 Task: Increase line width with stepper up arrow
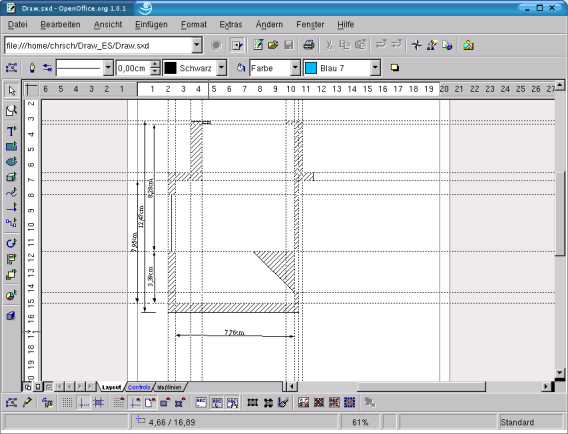pyautogui.click(x=155, y=64)
